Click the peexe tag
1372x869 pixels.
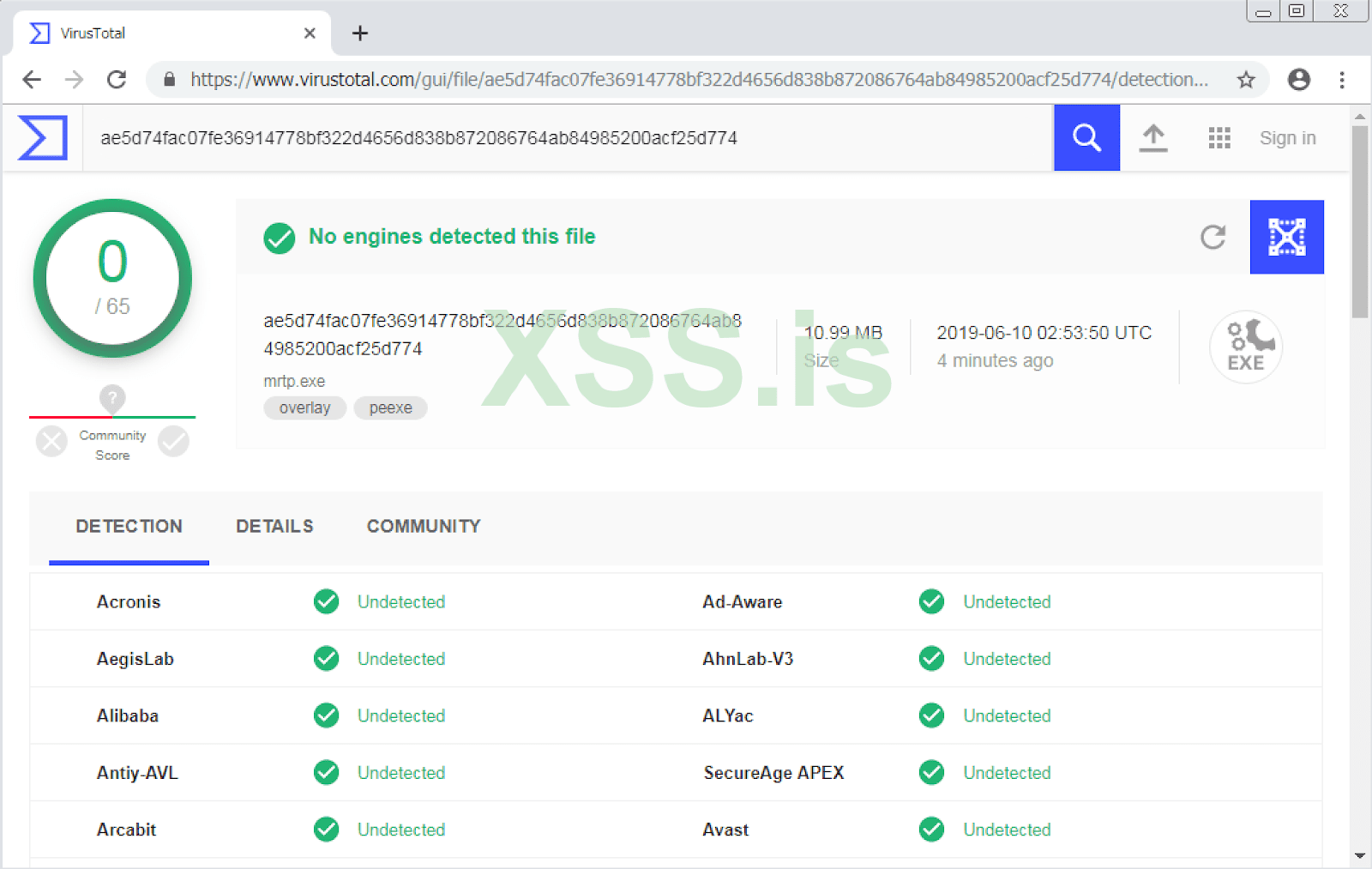tap(390, 408)
